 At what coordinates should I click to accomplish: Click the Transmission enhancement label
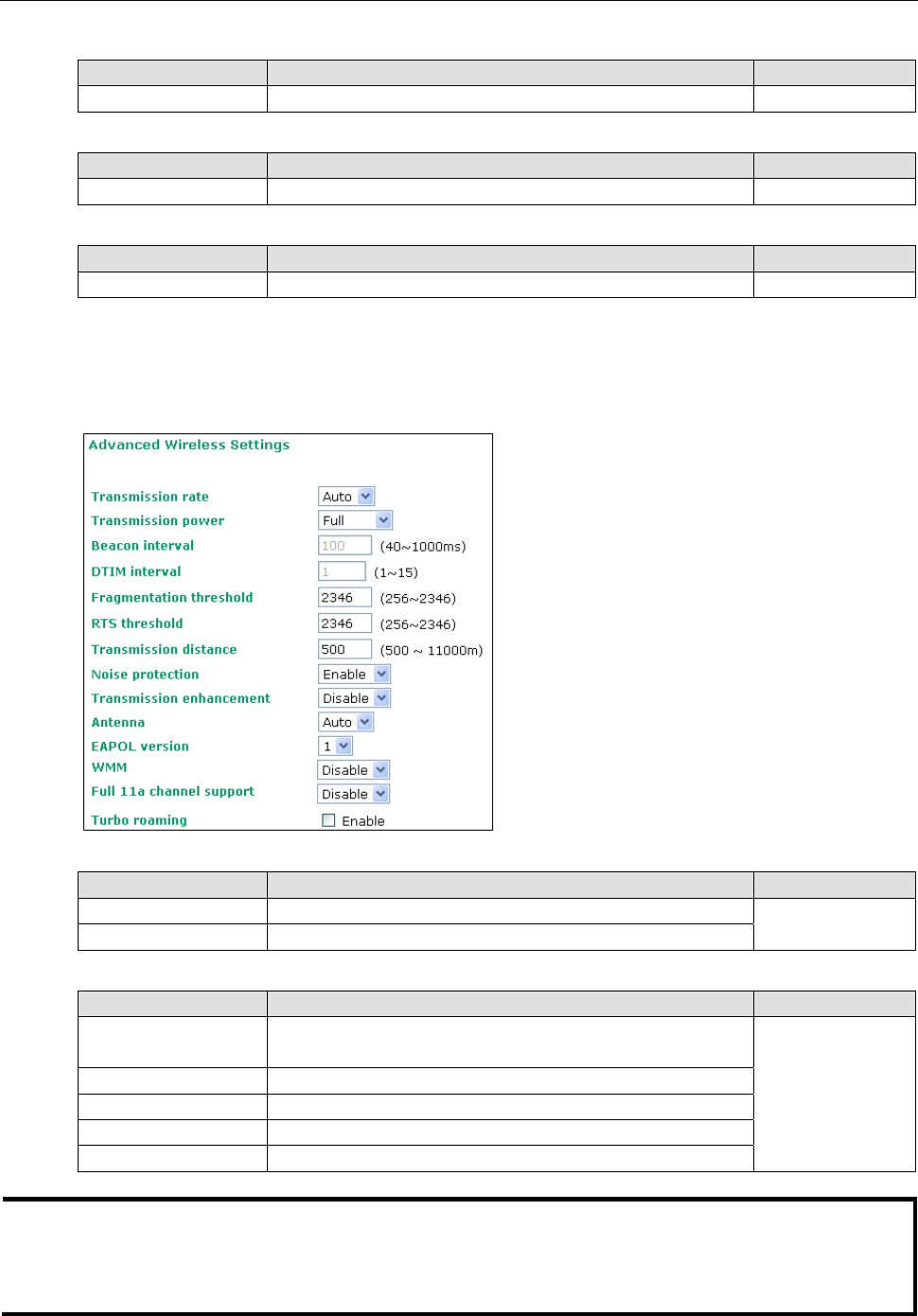click(x=181, y=698)
